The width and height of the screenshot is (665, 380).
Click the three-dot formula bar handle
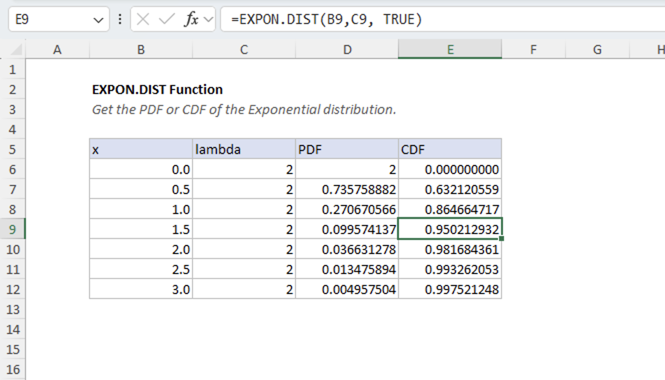pos(120,19)
